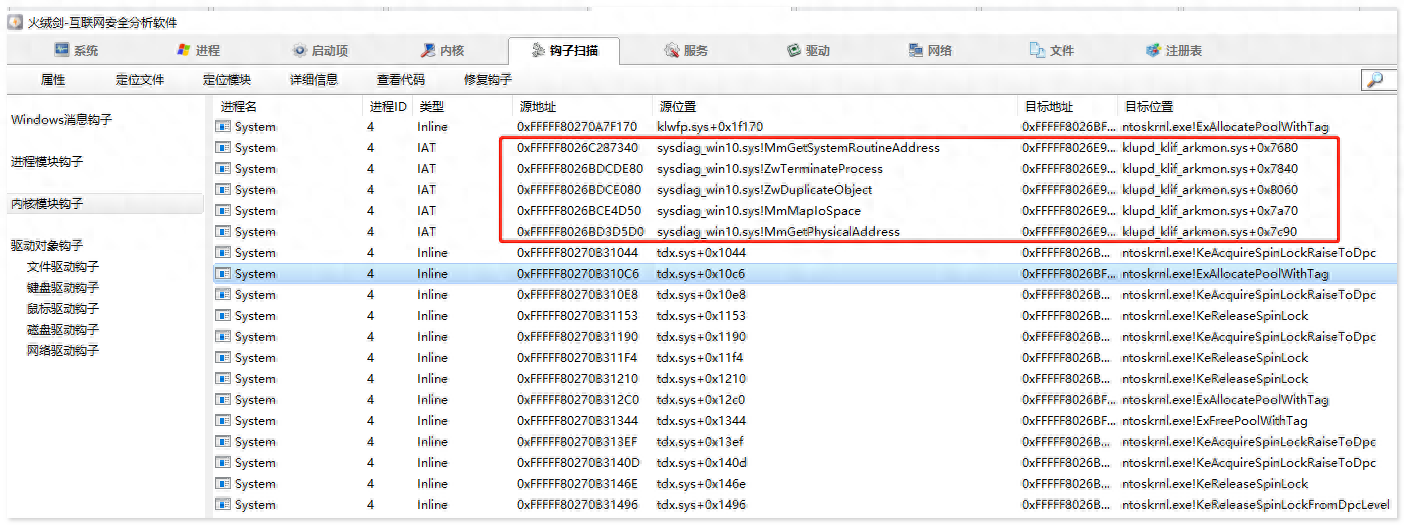Click ntoskrnl.exe!KeReleaseSpinLockFromDpcLevel target

coord(1256,505)
